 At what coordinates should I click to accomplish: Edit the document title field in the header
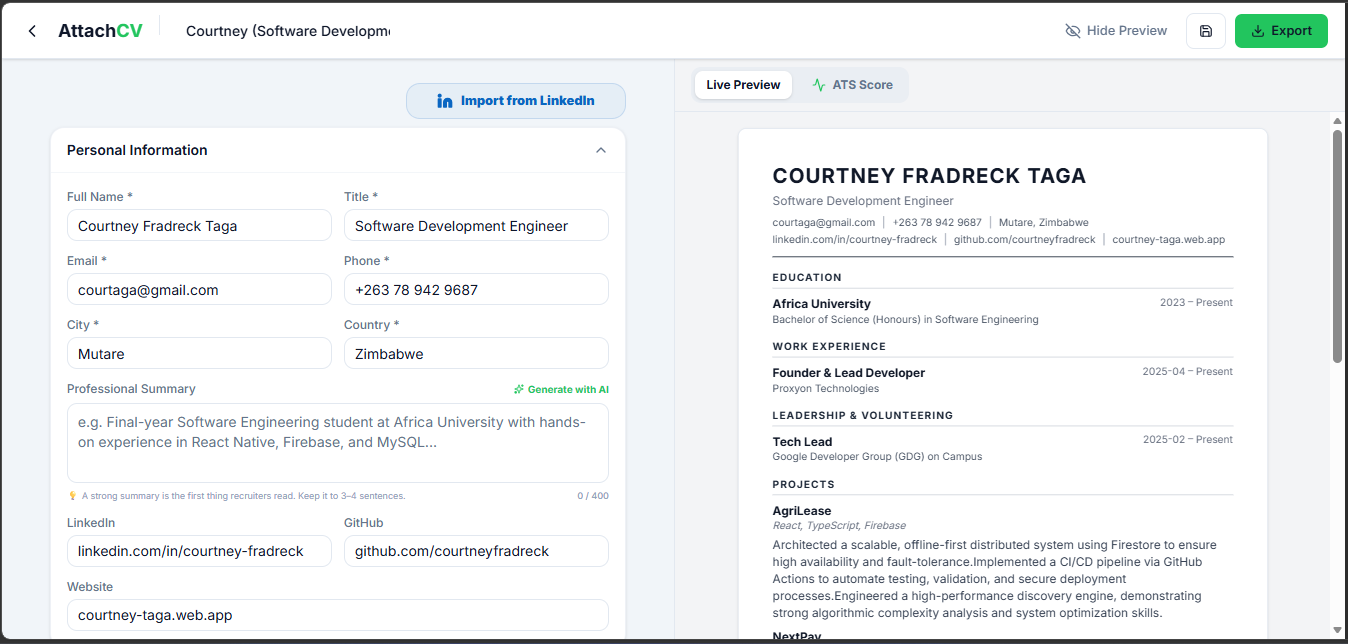288,31
